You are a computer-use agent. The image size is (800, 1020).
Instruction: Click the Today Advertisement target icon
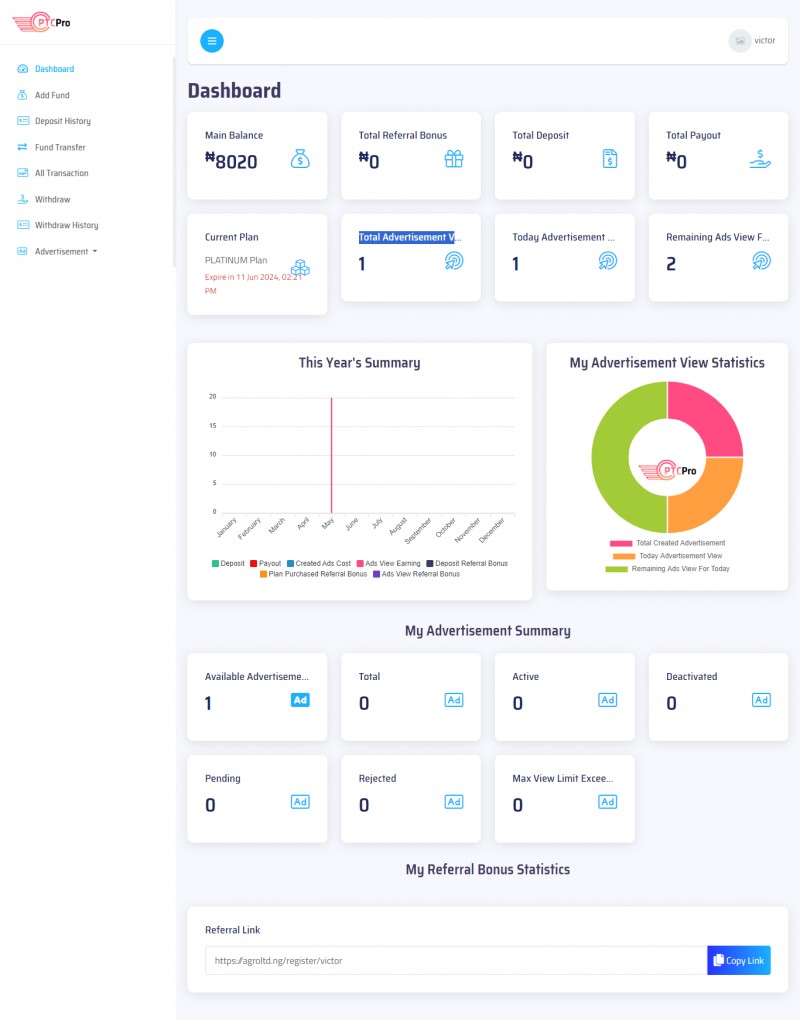(607, 261)
